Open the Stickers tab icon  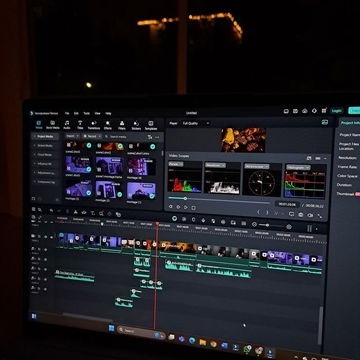pos(136,125)
